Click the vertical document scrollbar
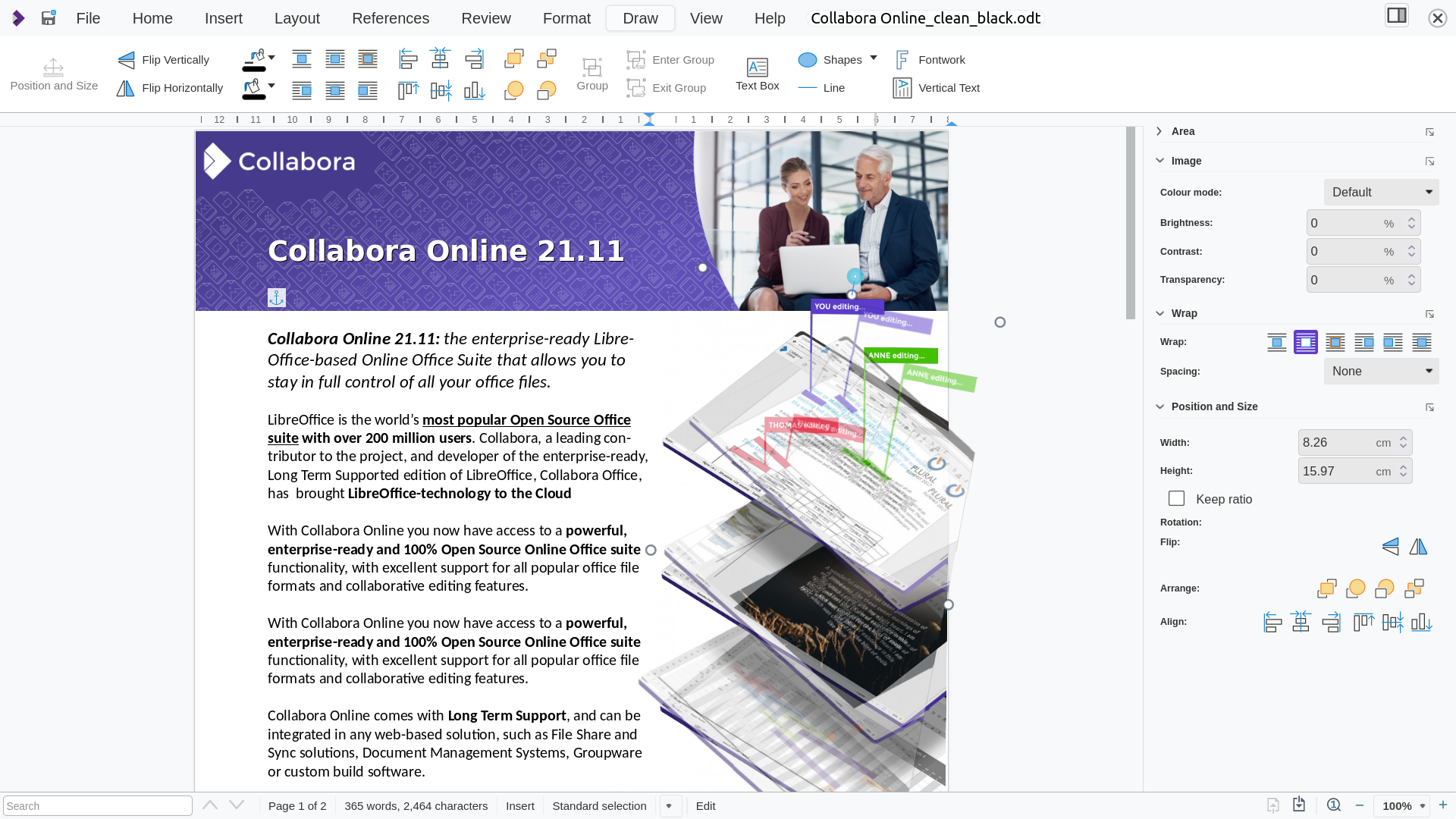Image resolution: width=1456 pixels, height=819 pixels. [x=1131, y=223]
